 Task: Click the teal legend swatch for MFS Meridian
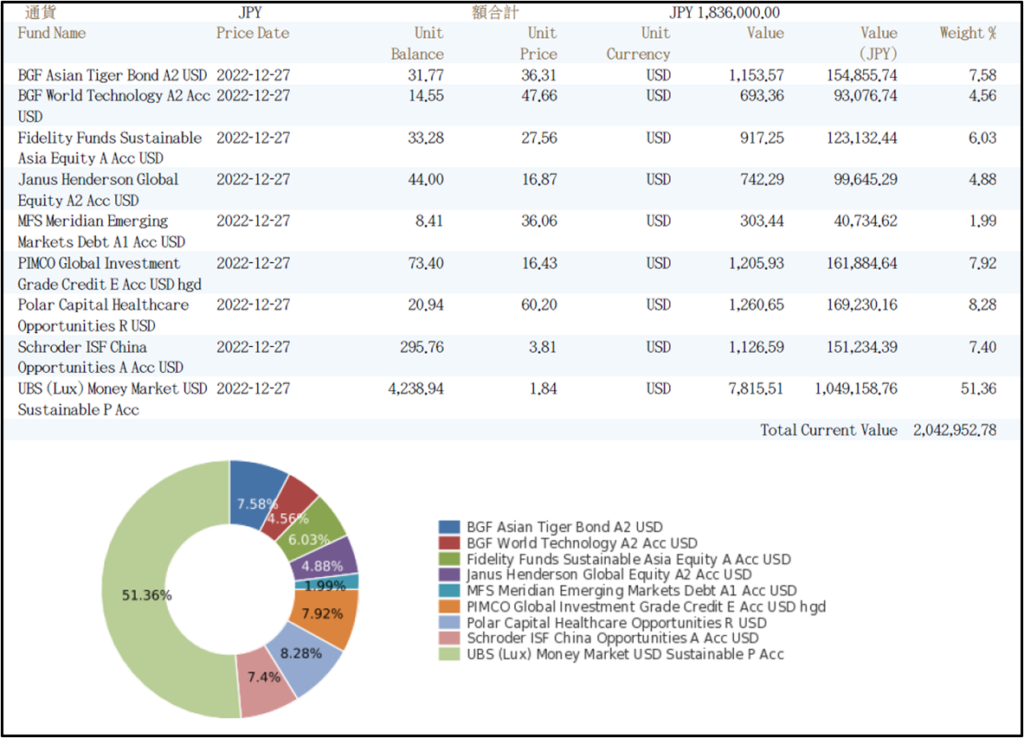tap(449, 590)
